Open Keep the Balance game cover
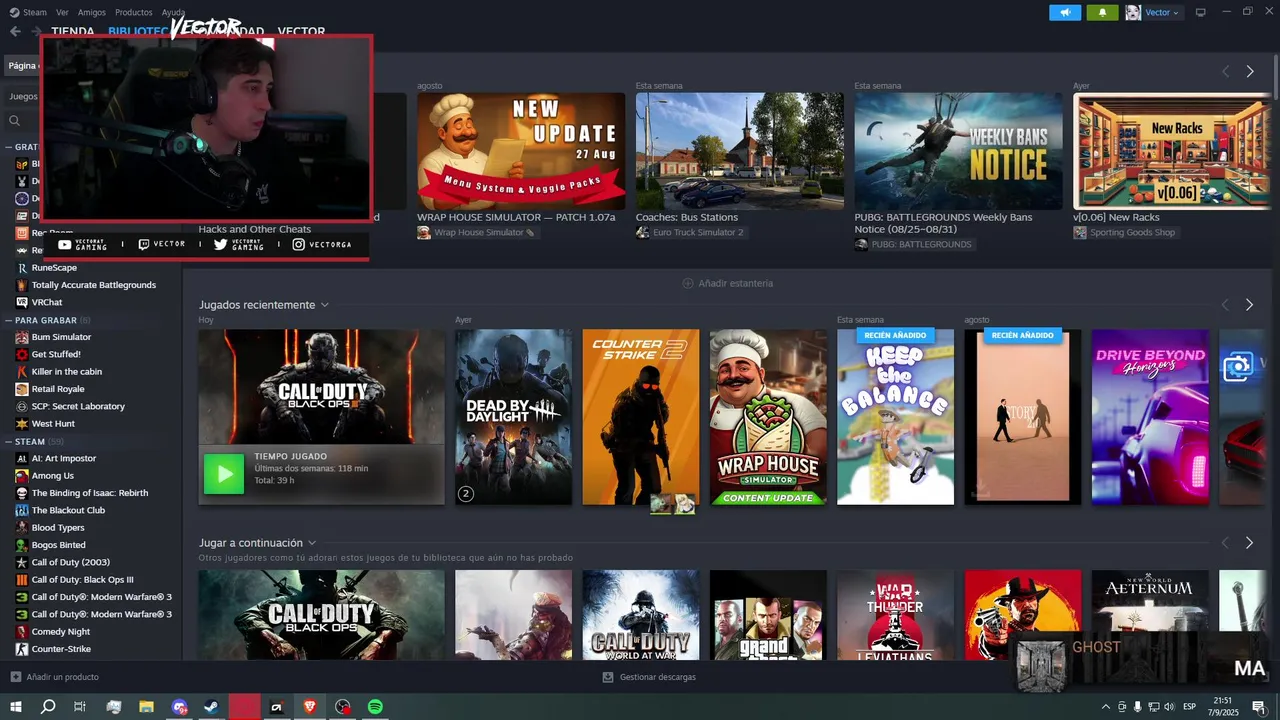The image size is (1280, 720). click(x=895, y=417)
